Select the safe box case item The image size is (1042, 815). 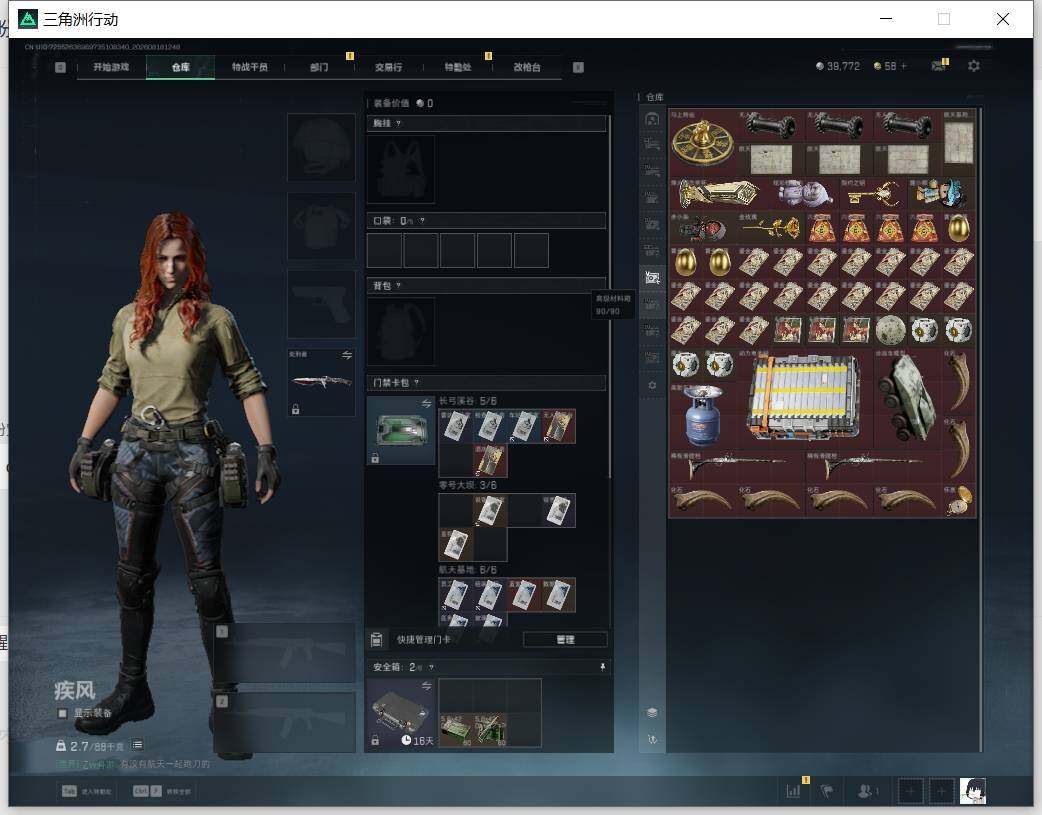[401, 713]
